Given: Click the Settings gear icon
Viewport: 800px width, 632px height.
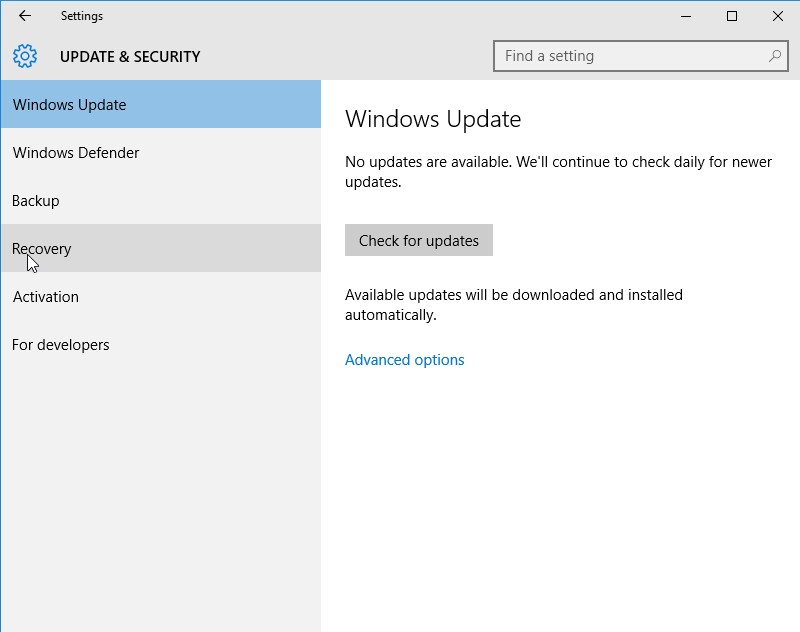Looking at the screenshot, I should pyautogui.click(x=25, y=56).
